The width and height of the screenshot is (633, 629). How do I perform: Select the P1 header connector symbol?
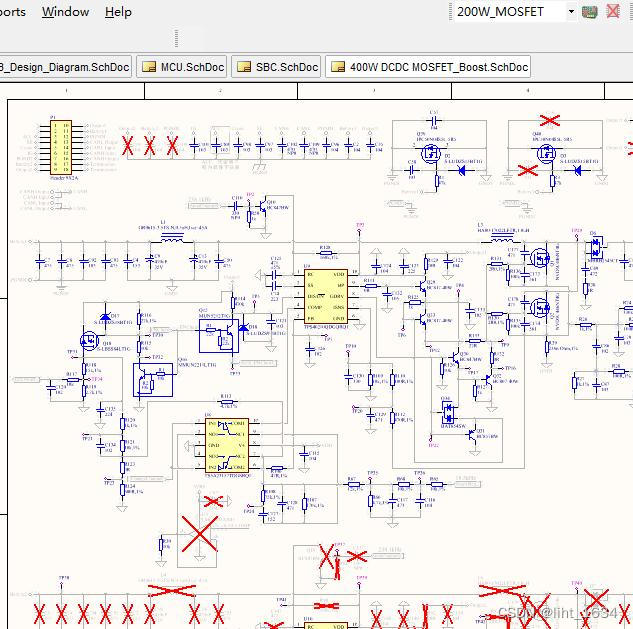click(61, 147)
